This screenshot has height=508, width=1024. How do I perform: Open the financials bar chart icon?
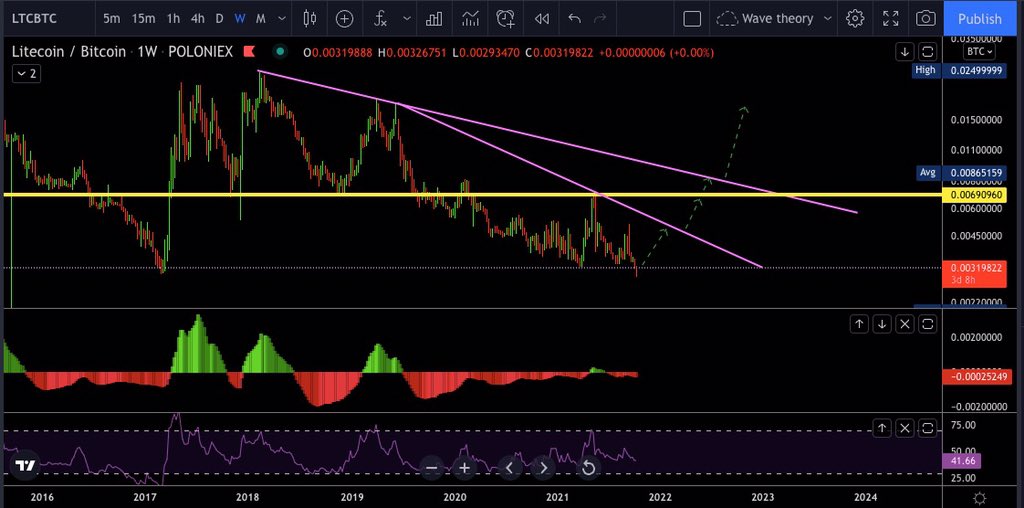tap(434, 19)
